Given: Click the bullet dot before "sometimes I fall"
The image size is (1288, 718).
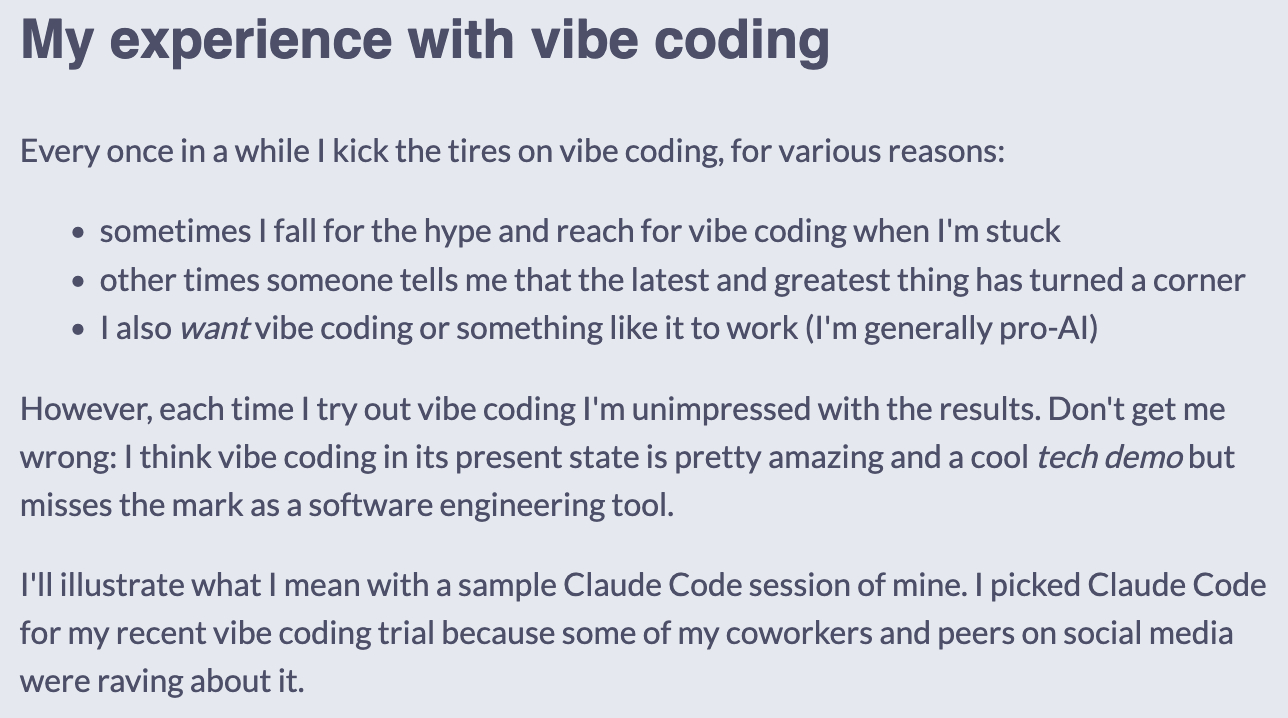Looking at the screenshot, I should coord(78,233).
